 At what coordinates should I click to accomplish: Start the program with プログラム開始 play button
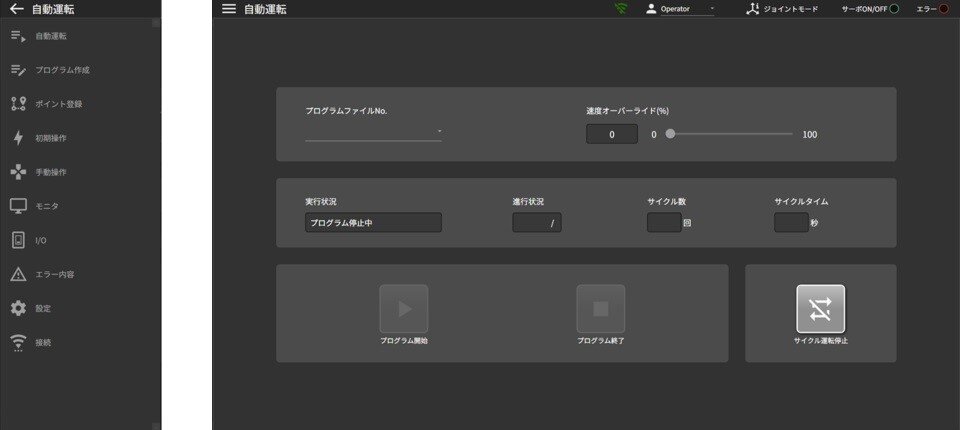tap(404, 309)
